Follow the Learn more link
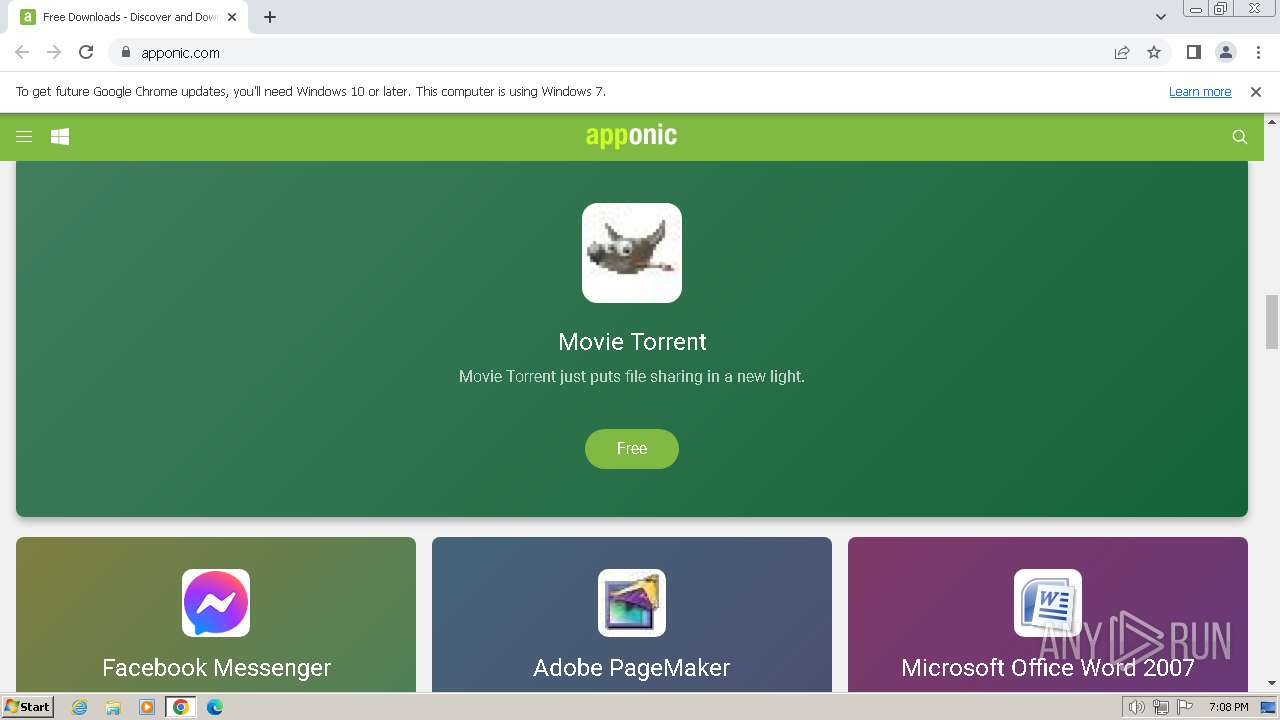This screenshot has height=720, width=1280. pos(1200,91)
